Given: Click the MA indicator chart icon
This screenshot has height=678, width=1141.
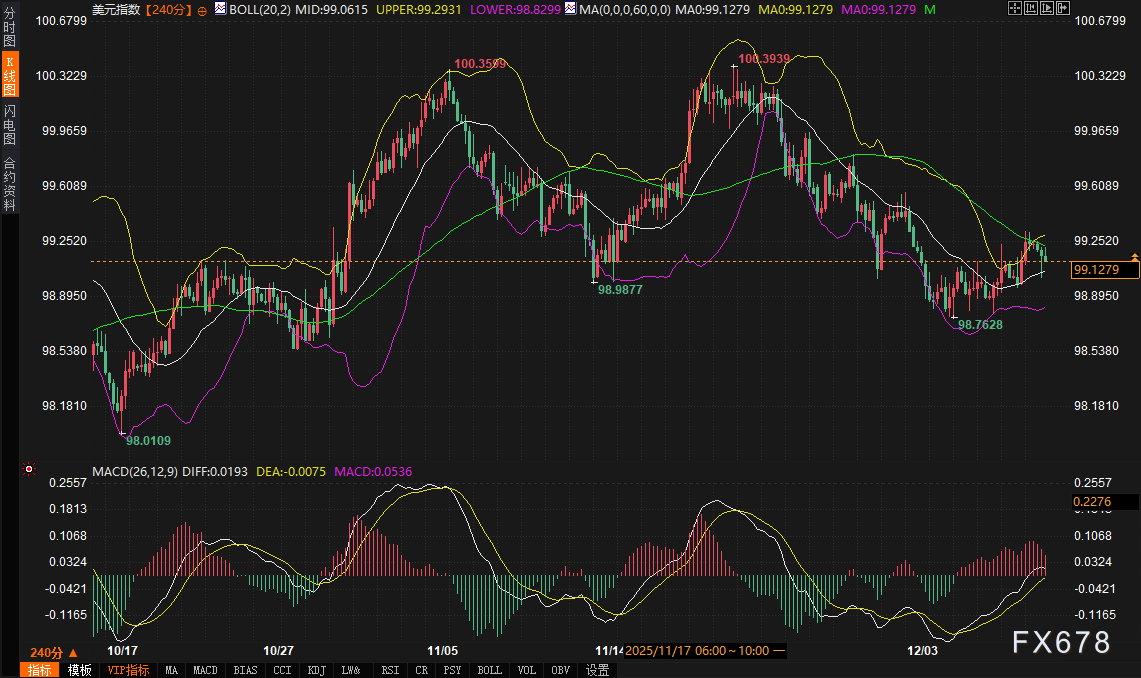Looking at the screenshot, I should [x=570, y=9].
